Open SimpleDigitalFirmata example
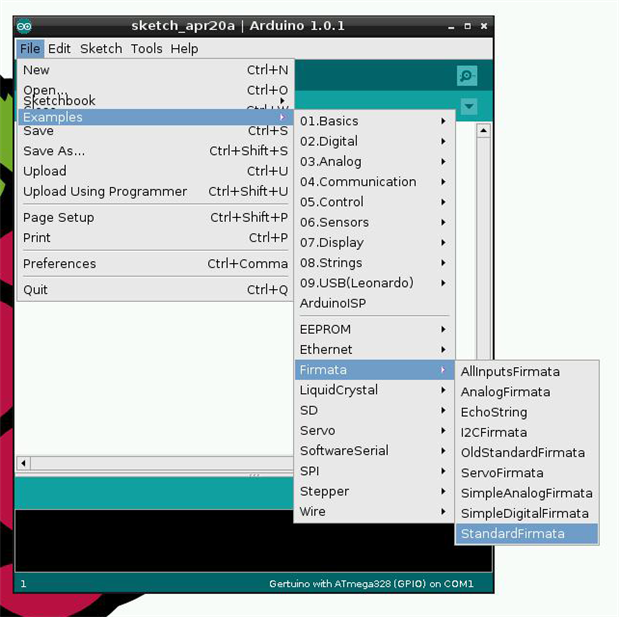Screen dimensions: 619x617 (x=527, y=513)
